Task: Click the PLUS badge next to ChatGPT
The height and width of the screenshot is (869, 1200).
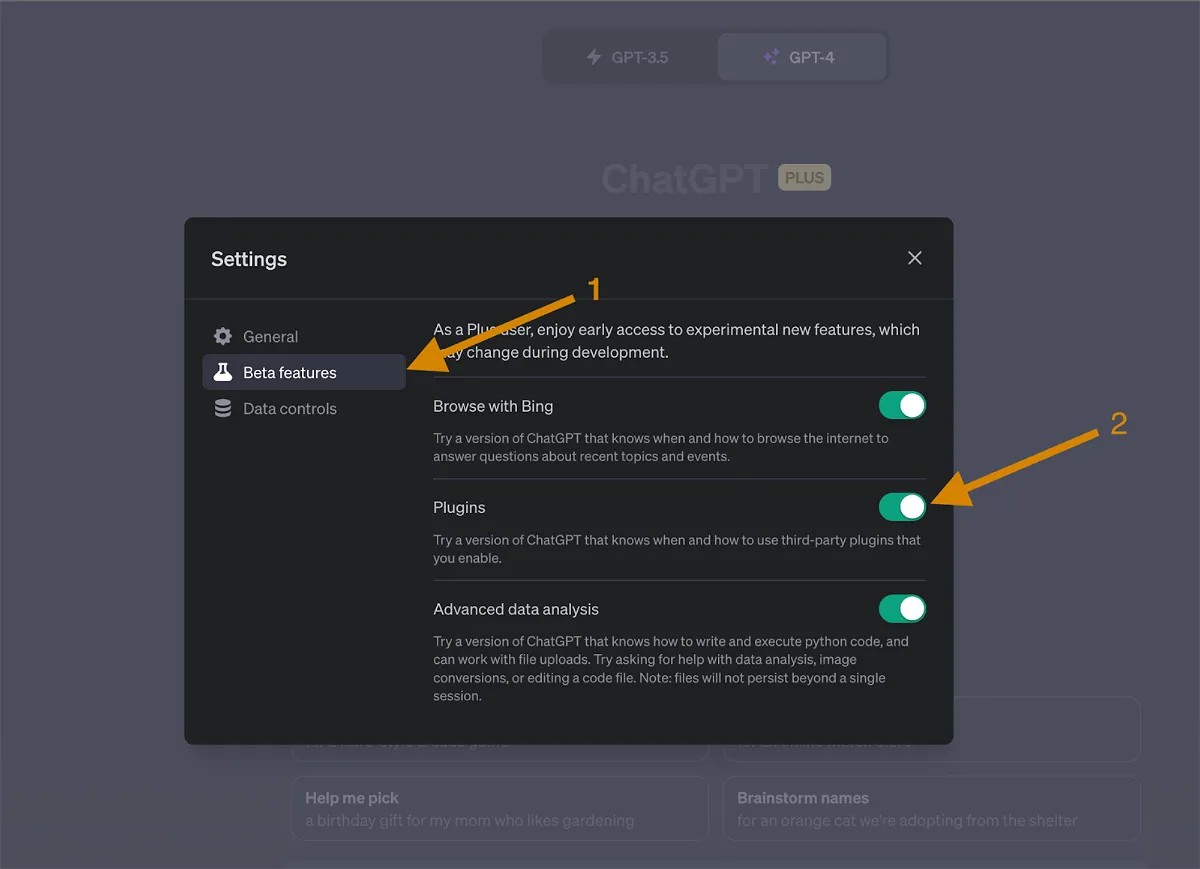Action: (x=805, y=178)
